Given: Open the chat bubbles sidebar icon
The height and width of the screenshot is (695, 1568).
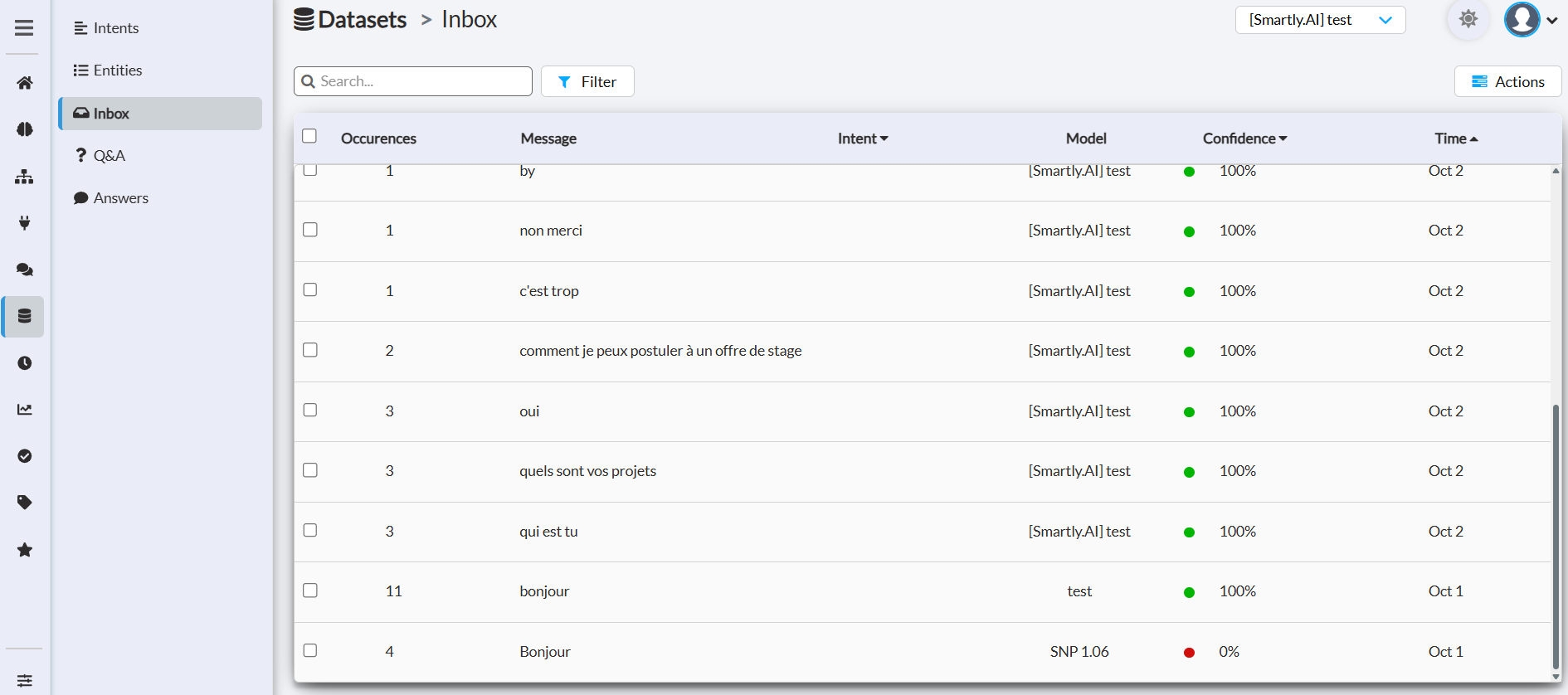Looking at the screenshot, I should 25,270.
